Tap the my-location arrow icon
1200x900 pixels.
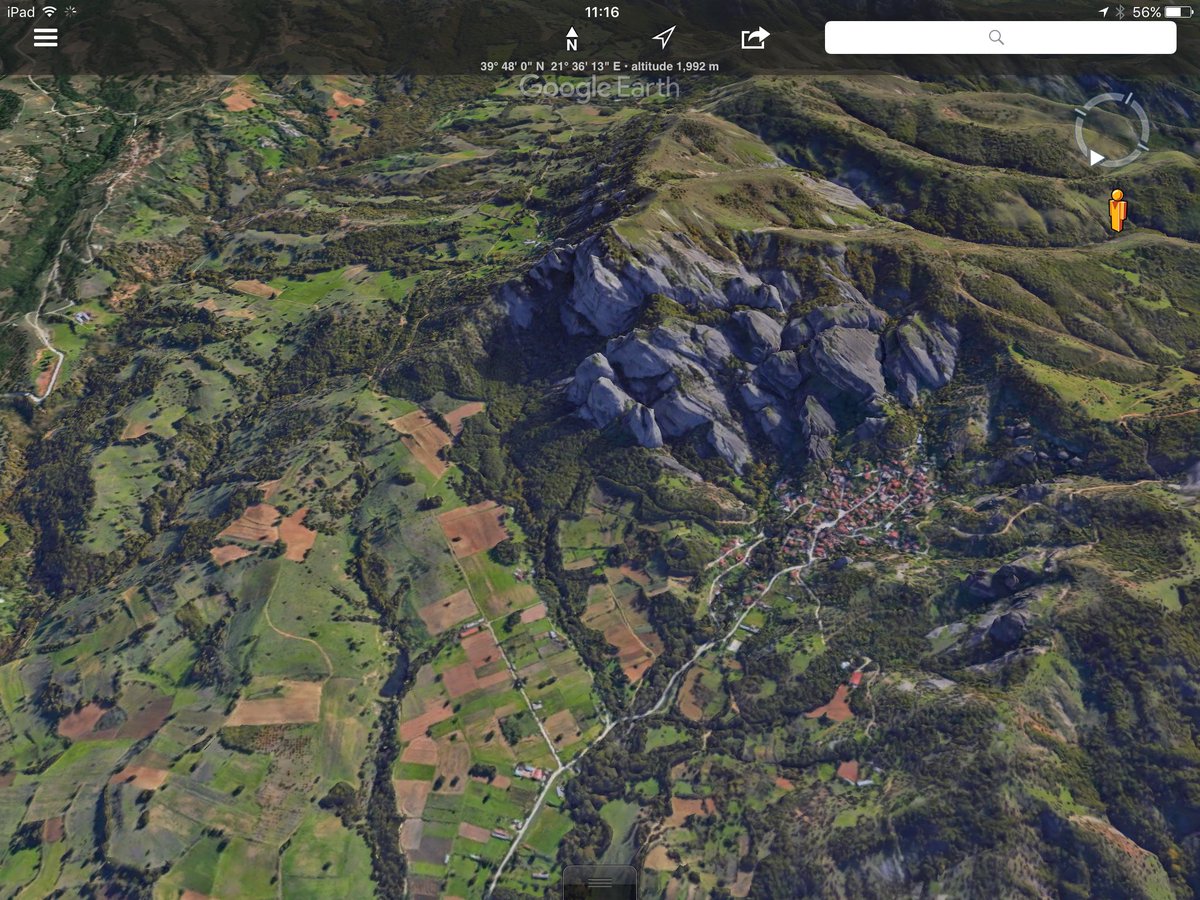coord(664,38)
